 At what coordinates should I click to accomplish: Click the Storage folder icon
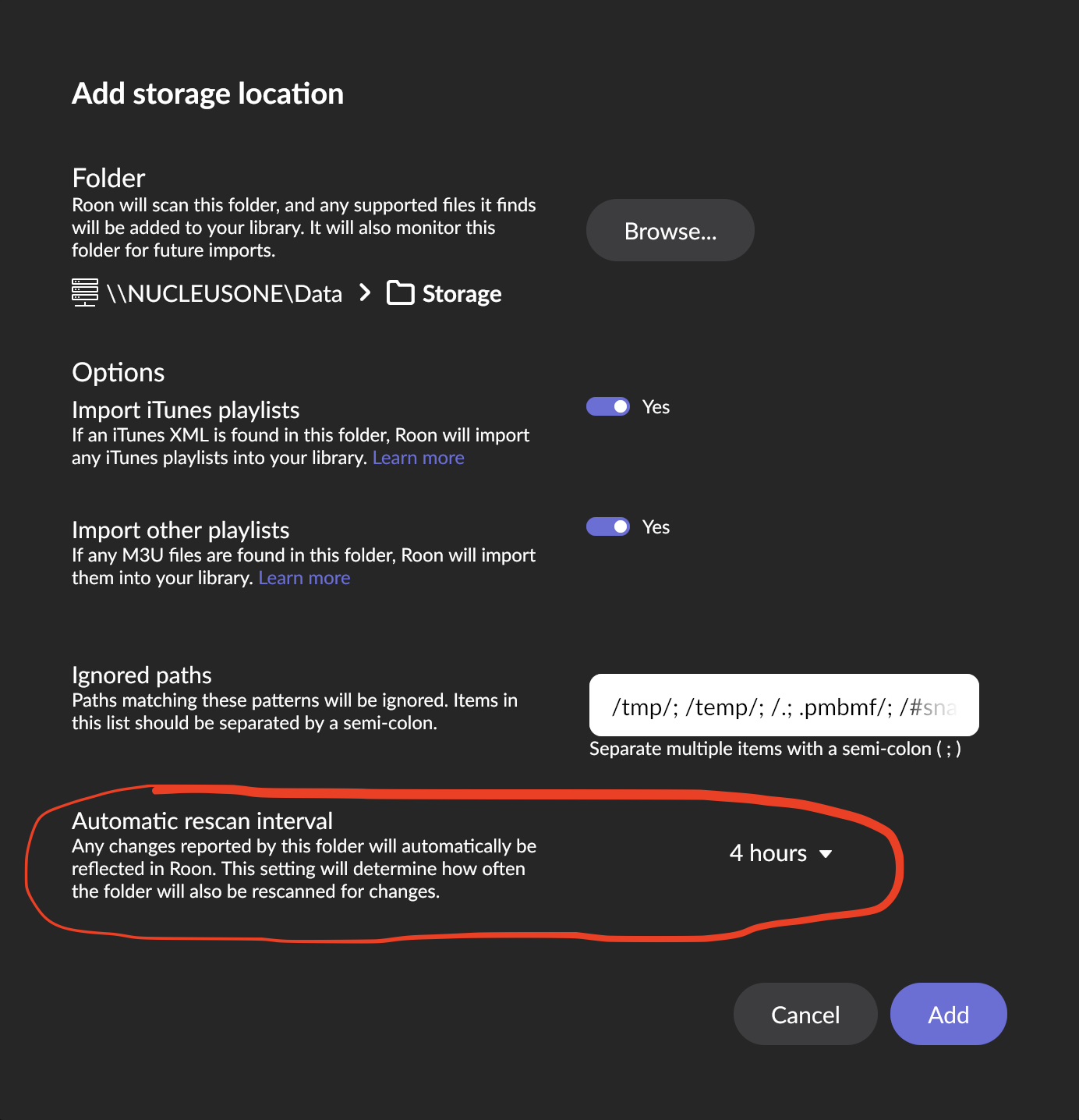pos(401,293)
